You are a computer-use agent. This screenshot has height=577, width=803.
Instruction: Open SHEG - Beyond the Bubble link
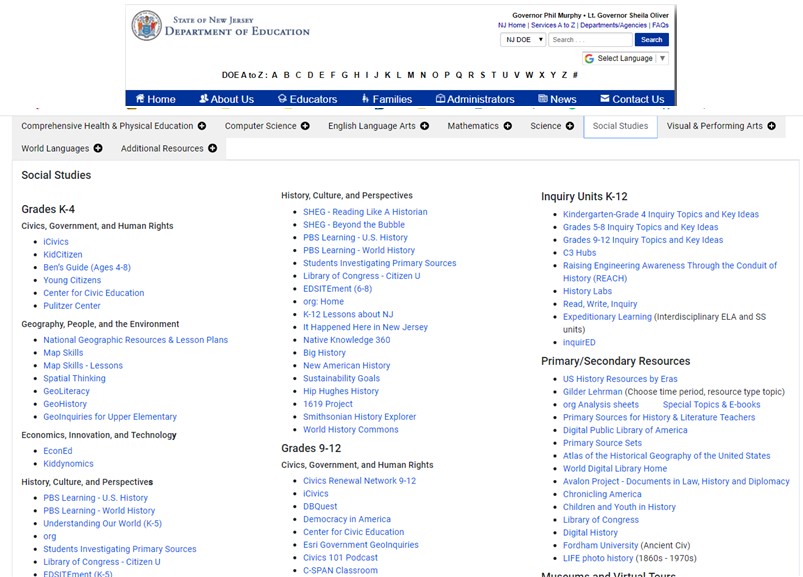pos(354,225)
